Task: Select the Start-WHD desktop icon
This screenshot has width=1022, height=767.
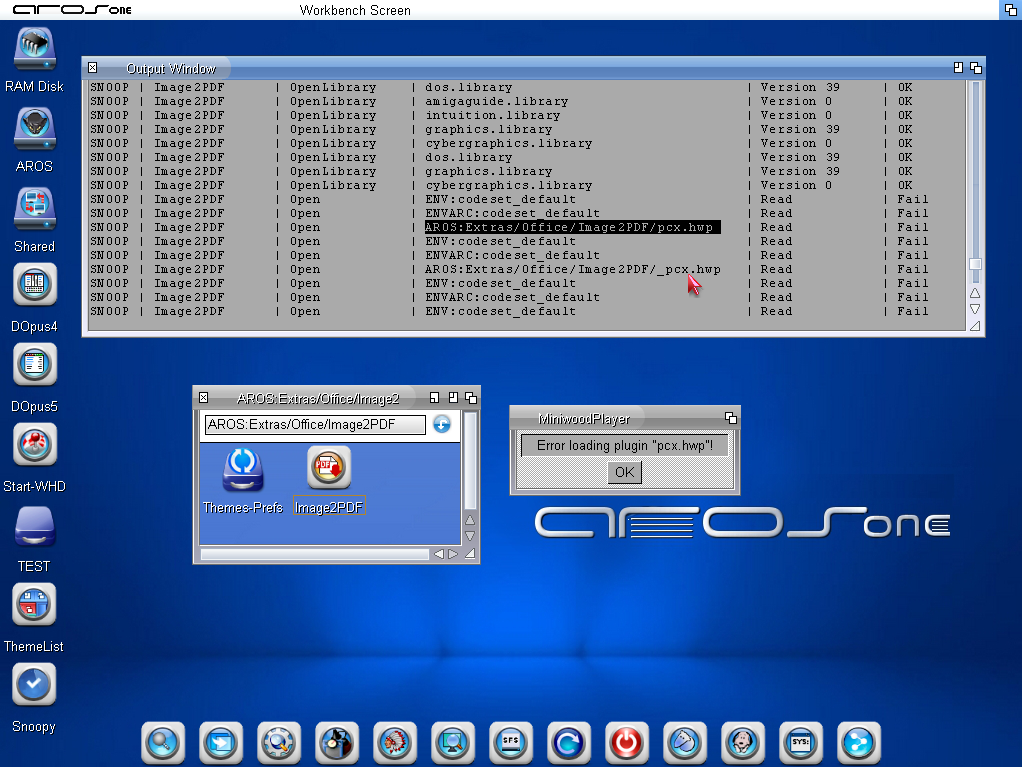Action: pos(35,444)
